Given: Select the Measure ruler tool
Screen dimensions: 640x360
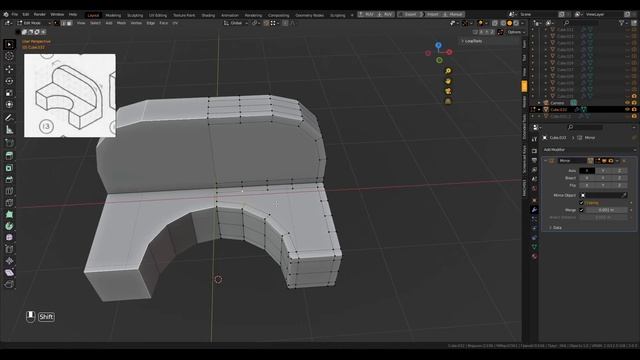Looking at the screenshot, I should [9, 130].
